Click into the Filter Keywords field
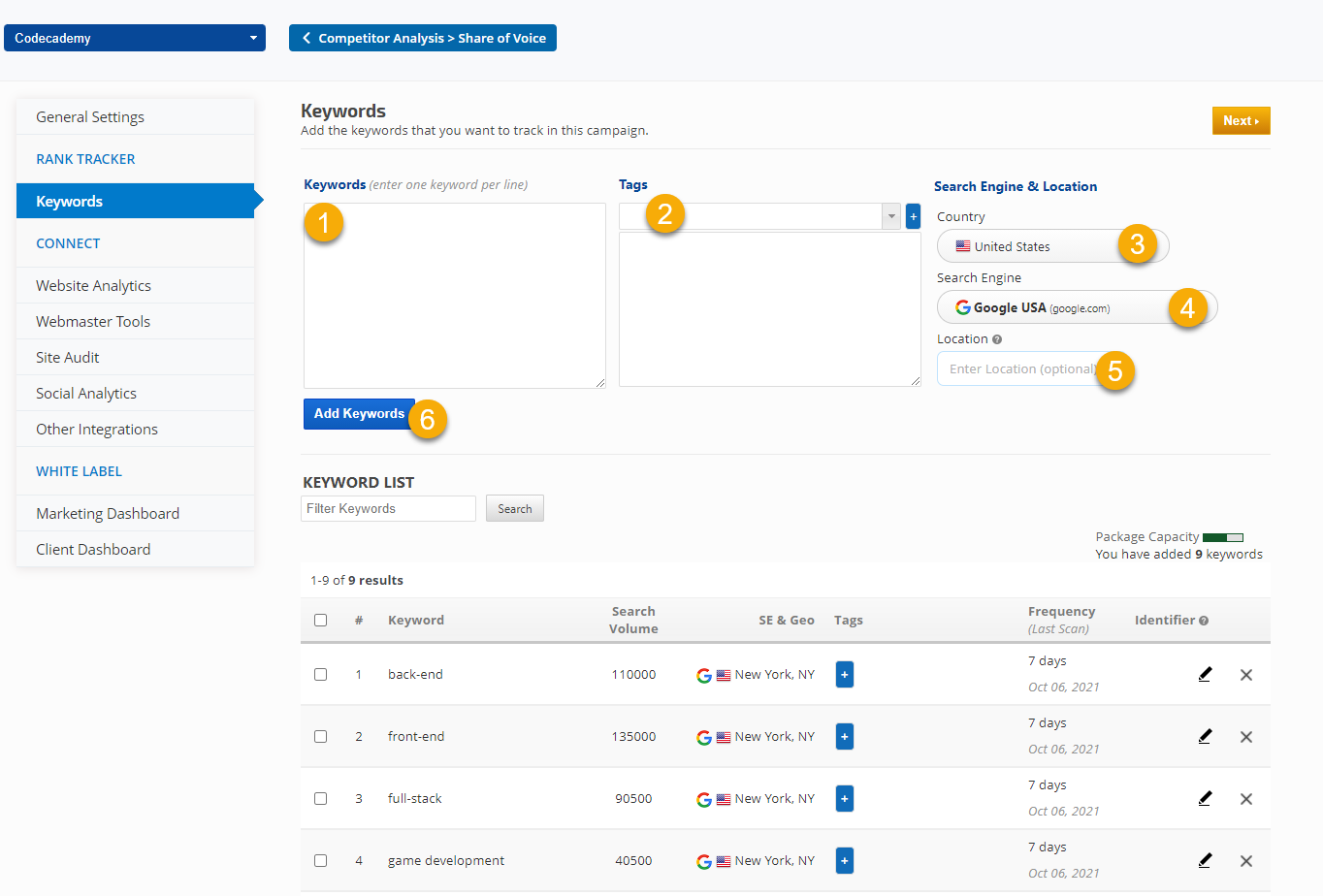Image resolution: width=1323 pixels, height=896 pixels. click(x=388, y=509)
